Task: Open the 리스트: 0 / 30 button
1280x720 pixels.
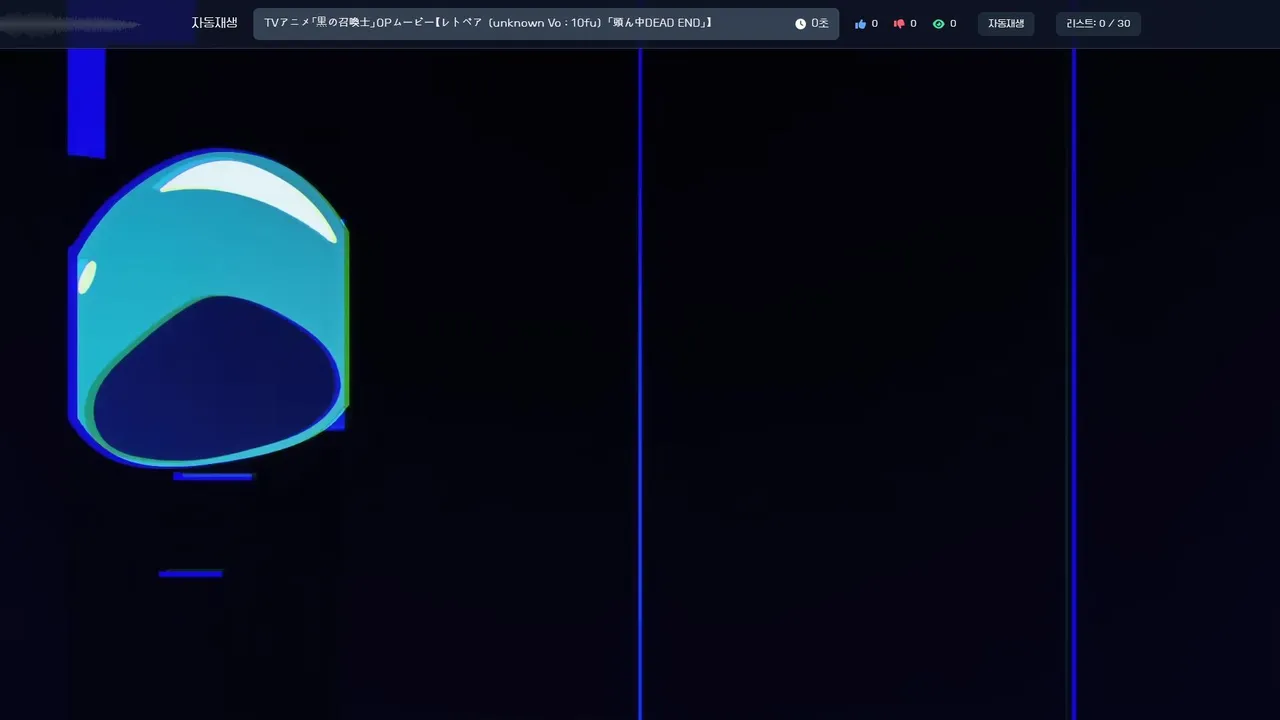Action: click(1098, 24)
